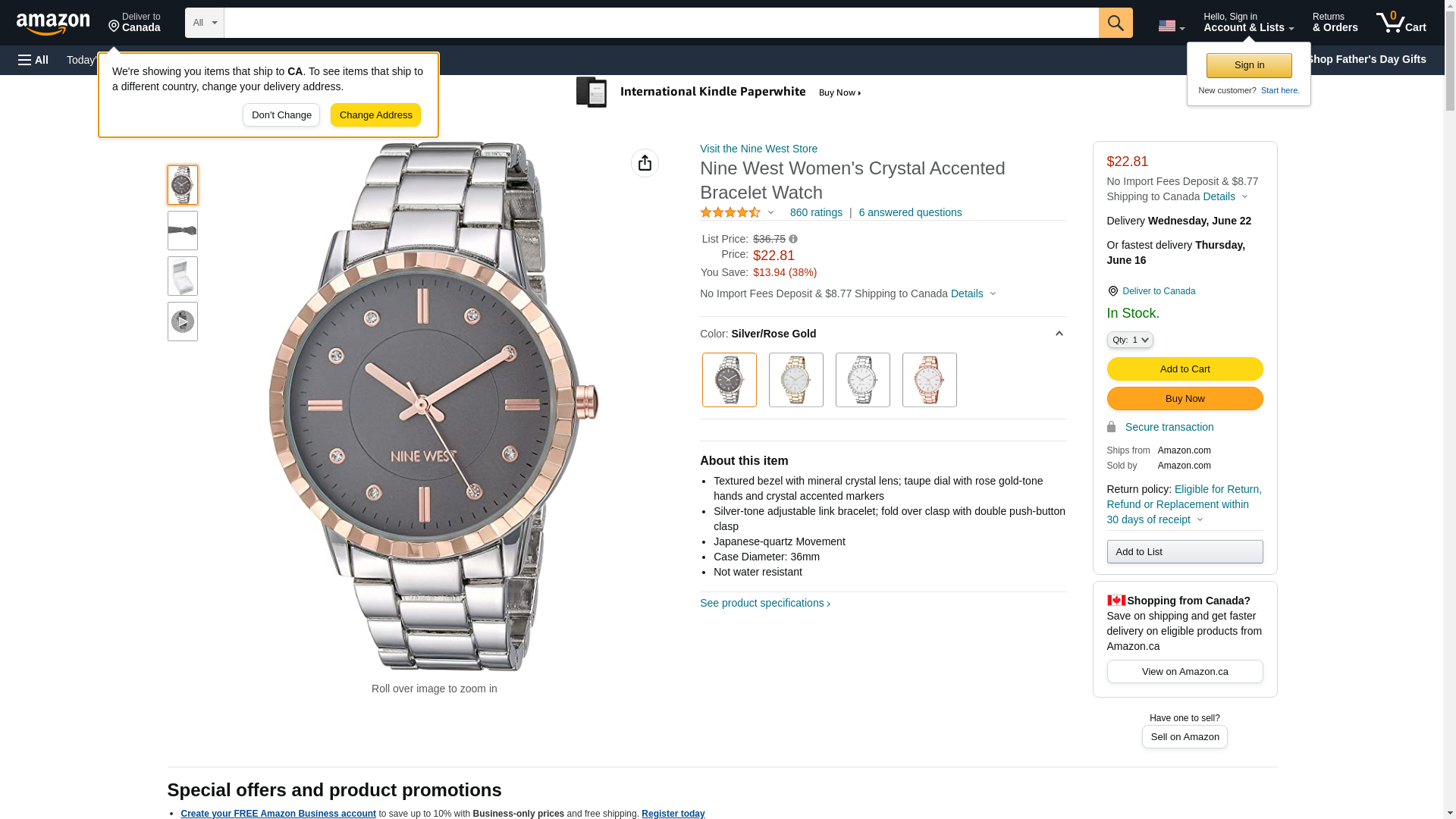Open the All hamburger menu
Image resolution: width=1456 pixels, height=819 pixels.
tap(33, 60)
